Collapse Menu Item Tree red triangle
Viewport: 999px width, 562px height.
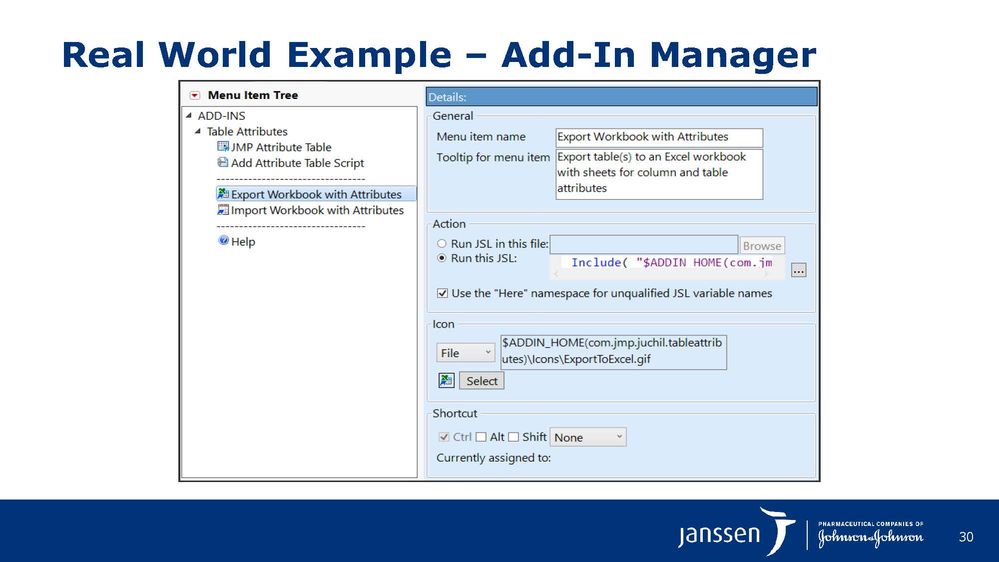point(195,96)
